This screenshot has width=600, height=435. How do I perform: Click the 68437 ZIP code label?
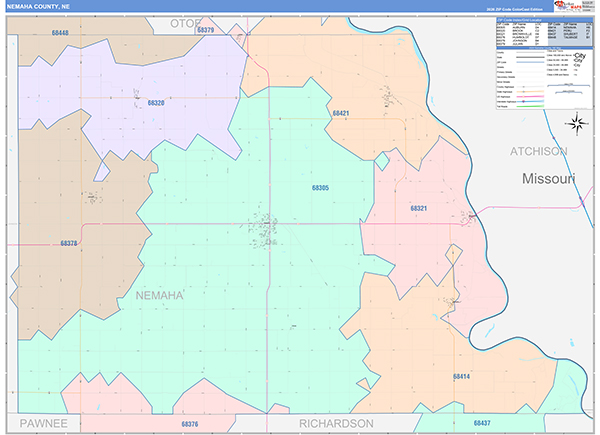click(481, 424)
